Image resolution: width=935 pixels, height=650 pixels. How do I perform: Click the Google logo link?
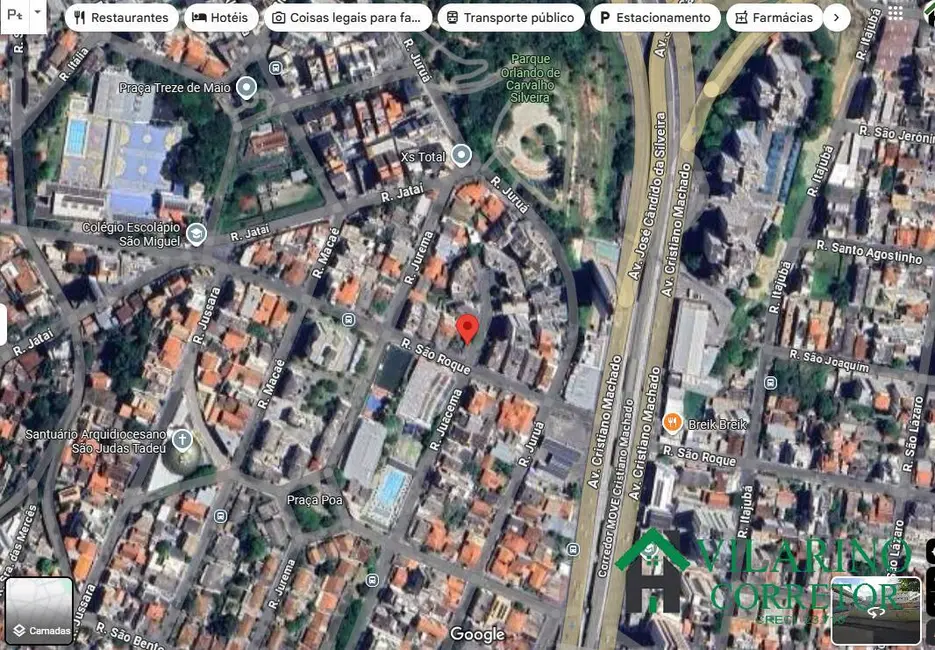pos(477,634)
